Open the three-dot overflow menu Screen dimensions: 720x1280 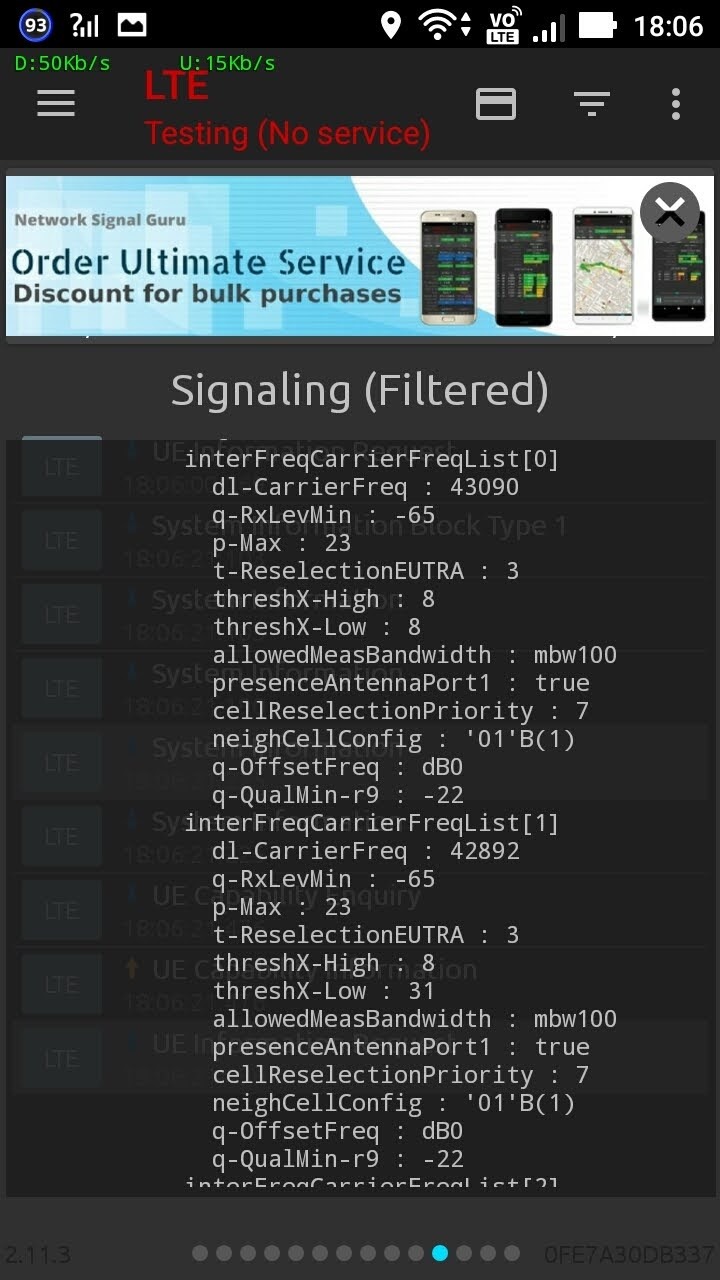click(676, 103)
